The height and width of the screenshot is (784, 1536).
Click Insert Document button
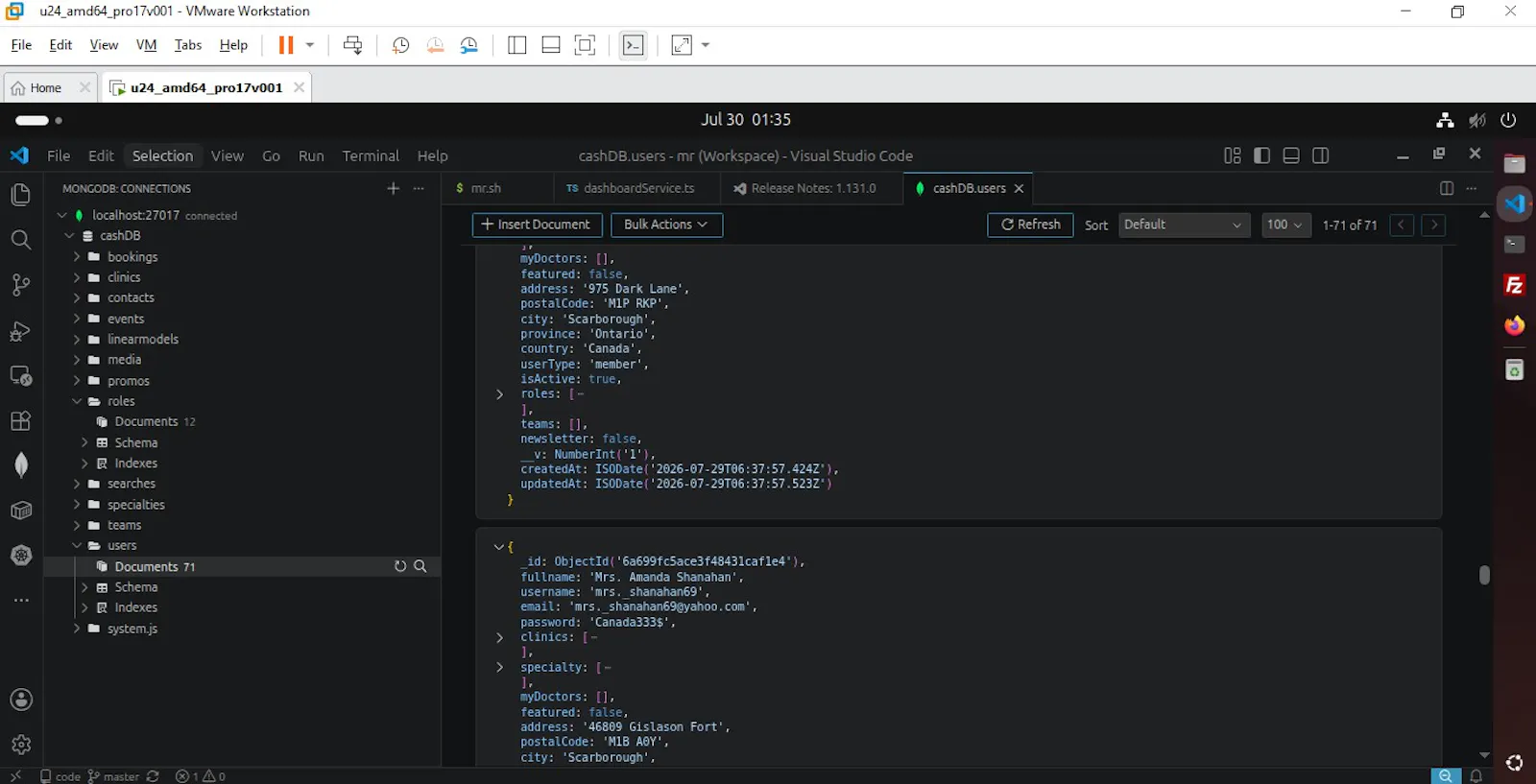(x=537, y=225)
